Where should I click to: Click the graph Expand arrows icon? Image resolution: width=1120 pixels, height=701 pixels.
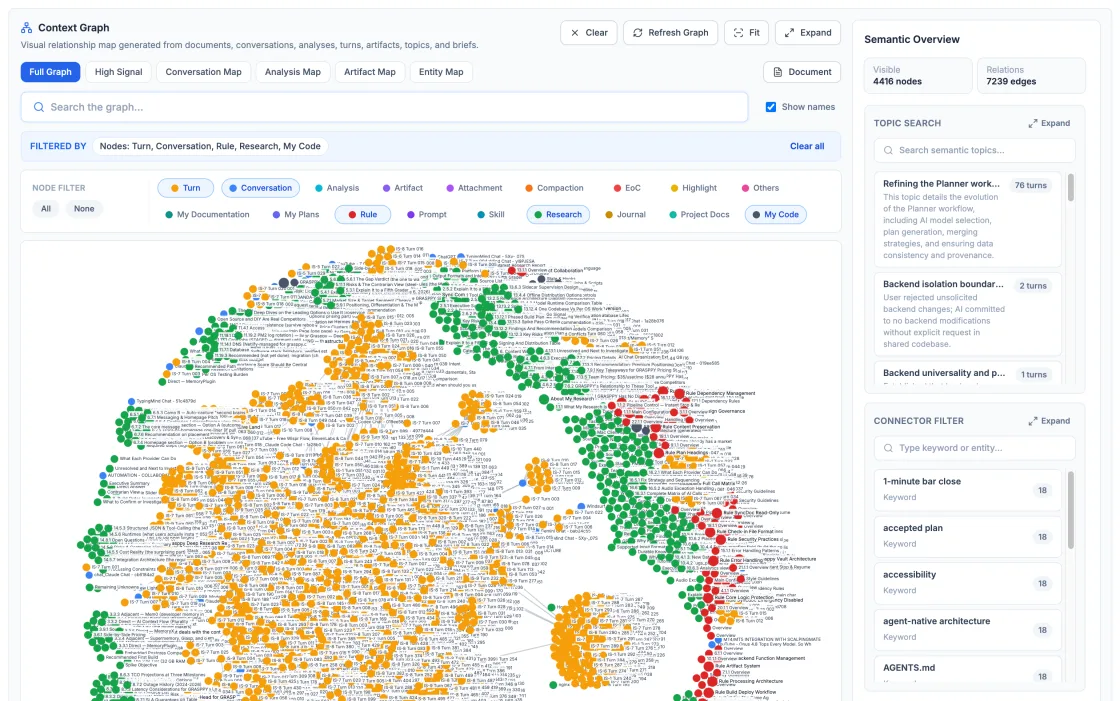pos(789,33)
